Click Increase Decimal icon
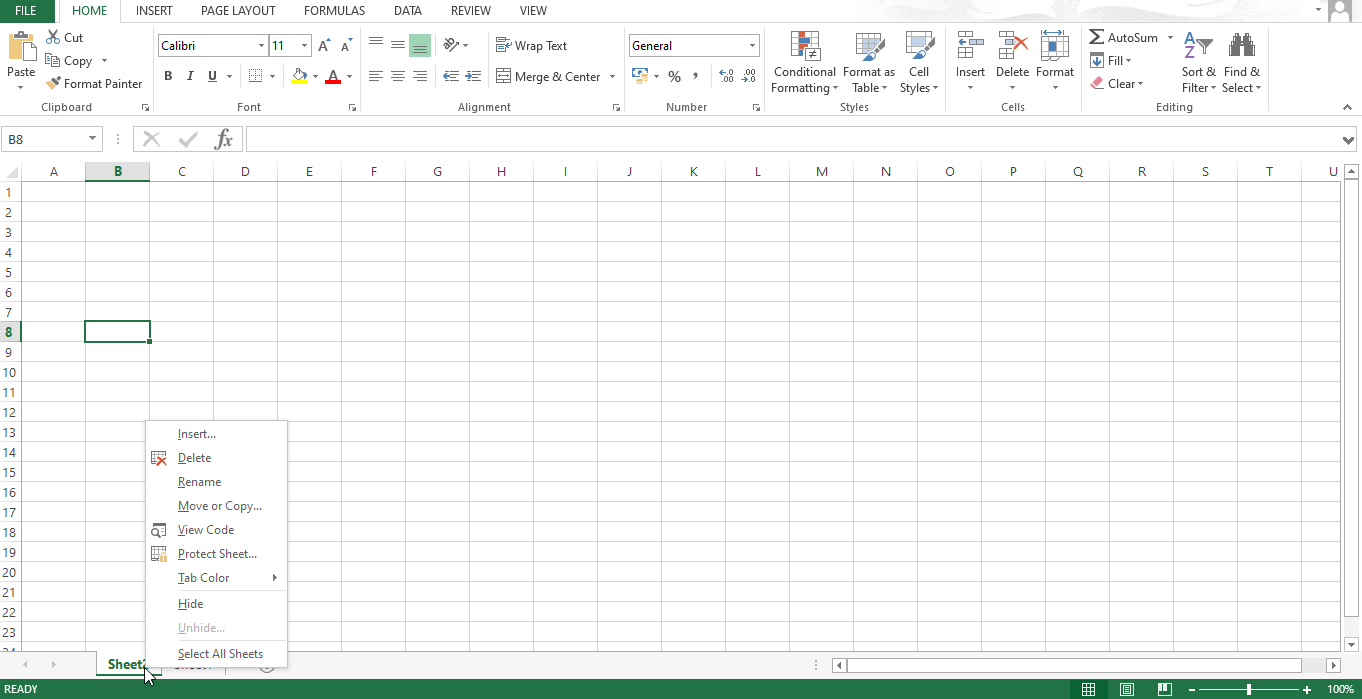1362x699 pixels. (726, 76)
